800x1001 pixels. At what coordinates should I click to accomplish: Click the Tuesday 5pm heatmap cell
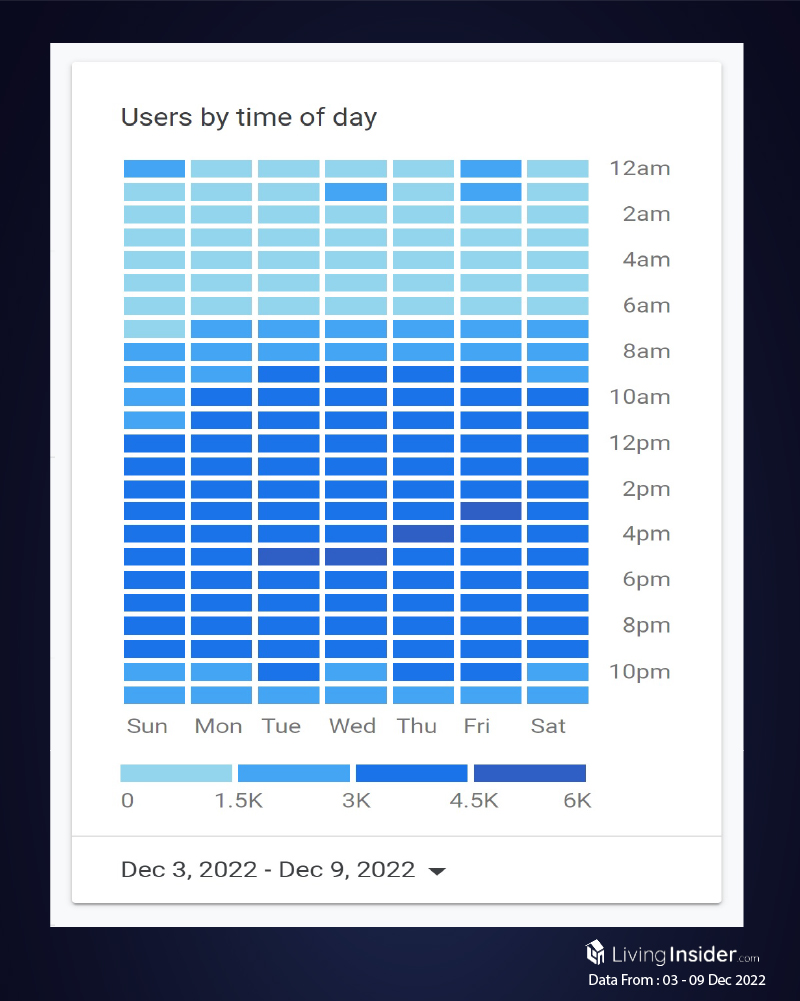[x=289, y=557]
